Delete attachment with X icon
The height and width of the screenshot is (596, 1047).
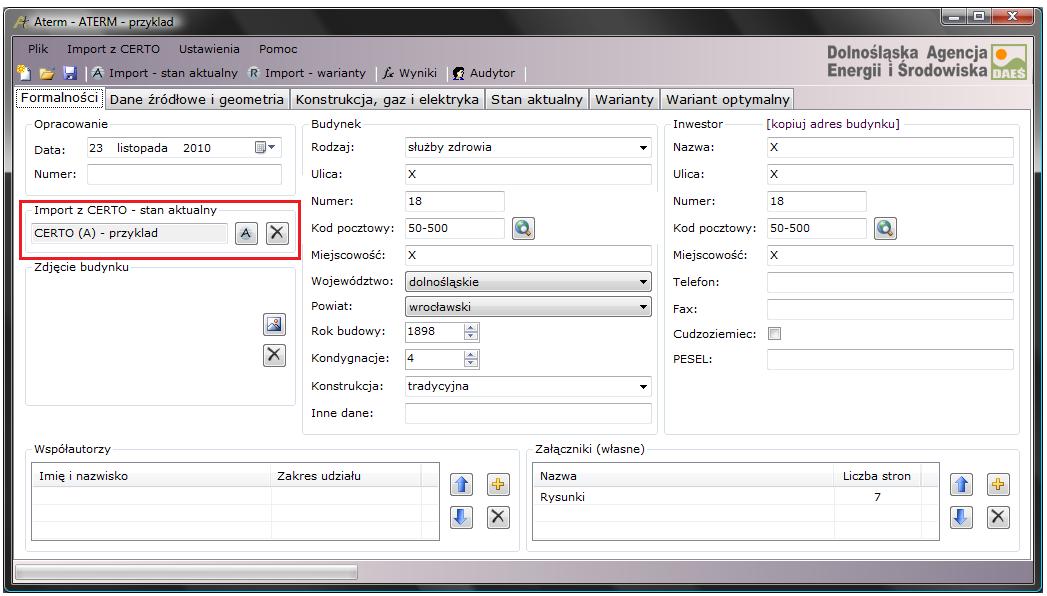click(998, 517)
